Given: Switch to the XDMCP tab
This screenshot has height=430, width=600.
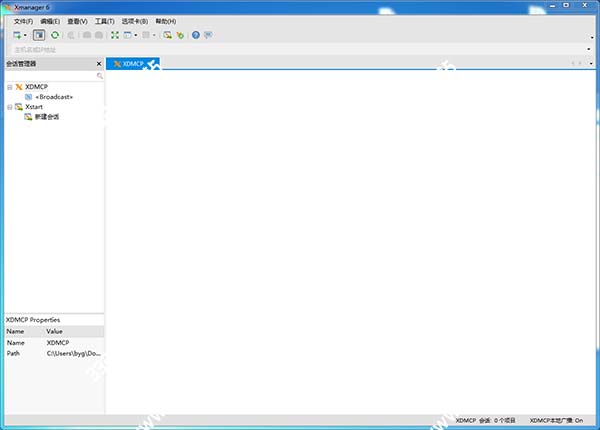Looking at the screenshot, I should click(128, 63).
